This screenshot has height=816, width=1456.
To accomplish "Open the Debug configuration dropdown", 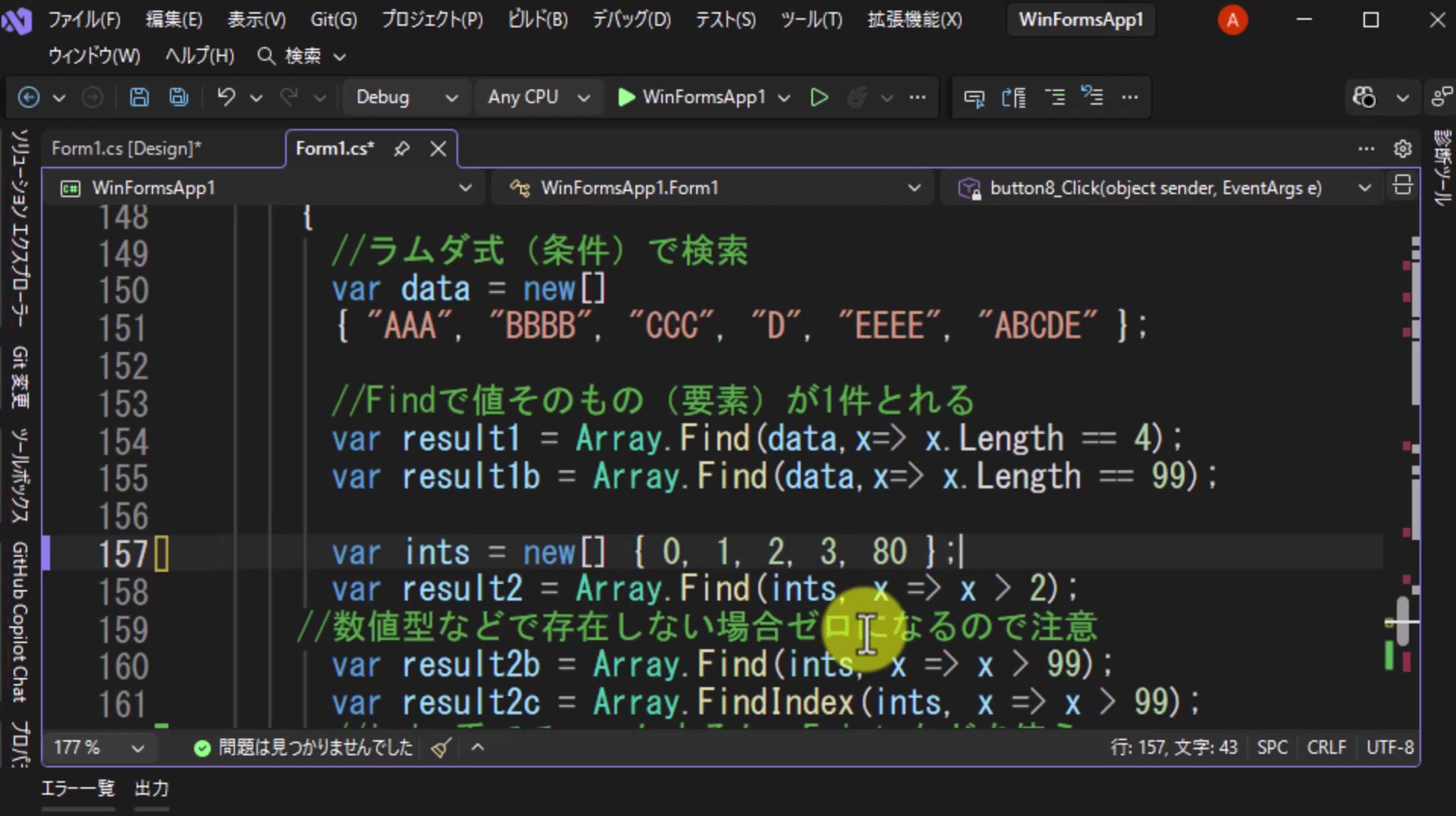I will (406, 97).
